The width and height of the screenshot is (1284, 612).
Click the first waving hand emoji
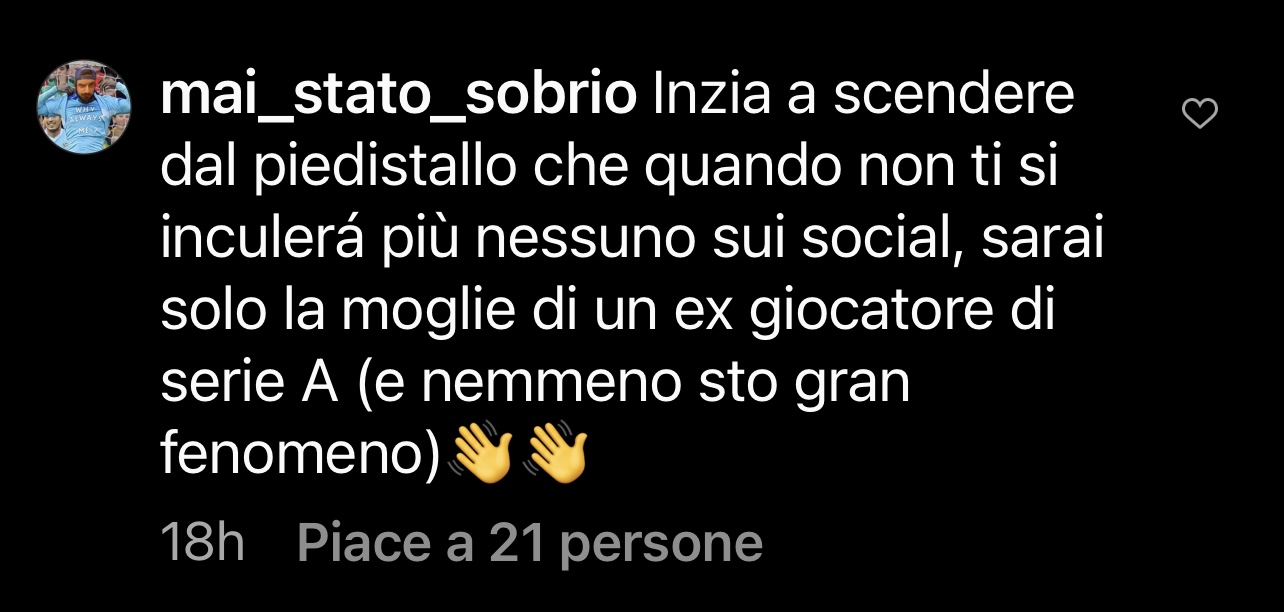(x=482, y=455)
